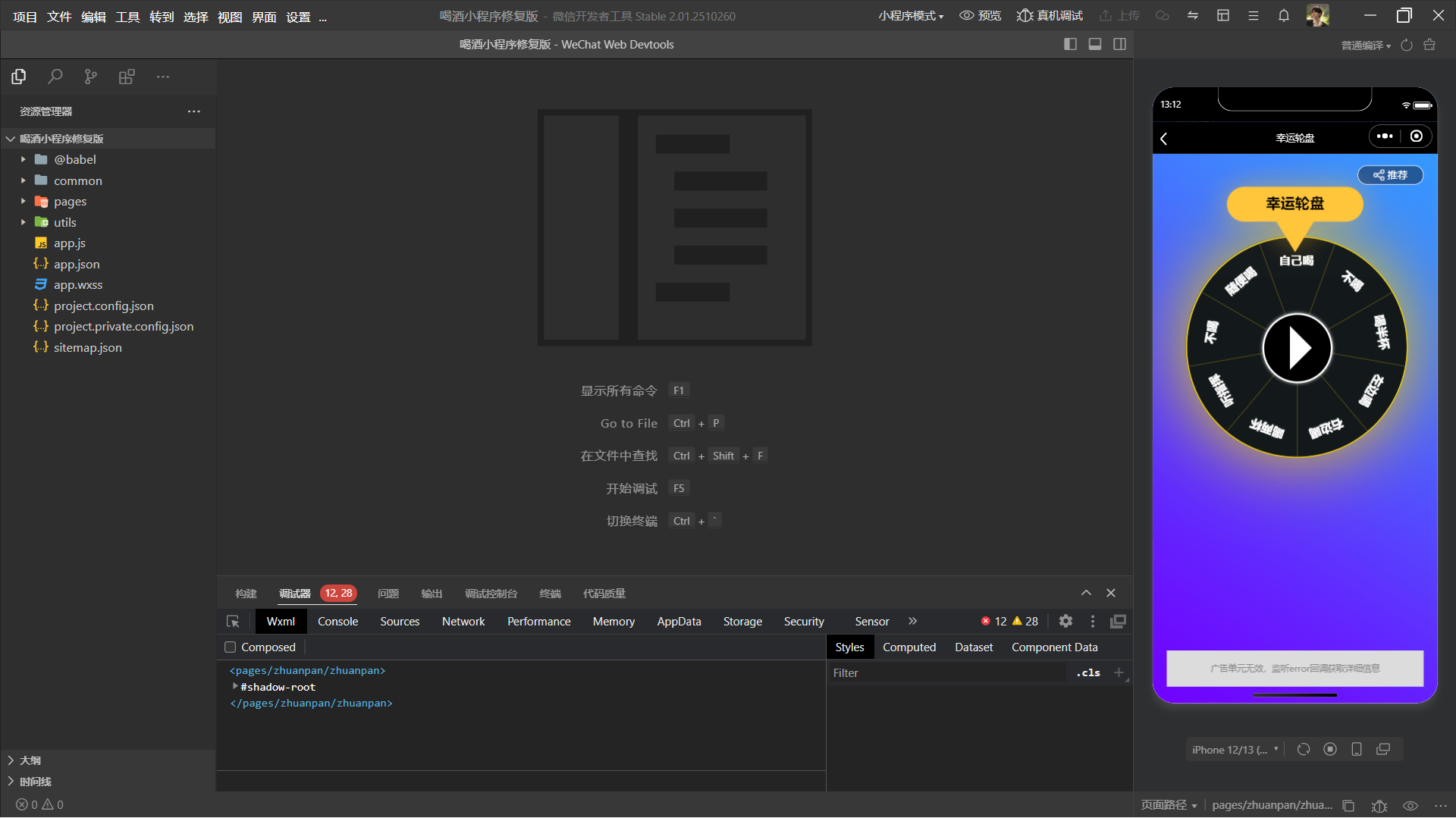Viewport: 1456px width, 818px height.
Task: Open the iPhone 12/13 device dropdown
Action: [x=1235, y=750]
